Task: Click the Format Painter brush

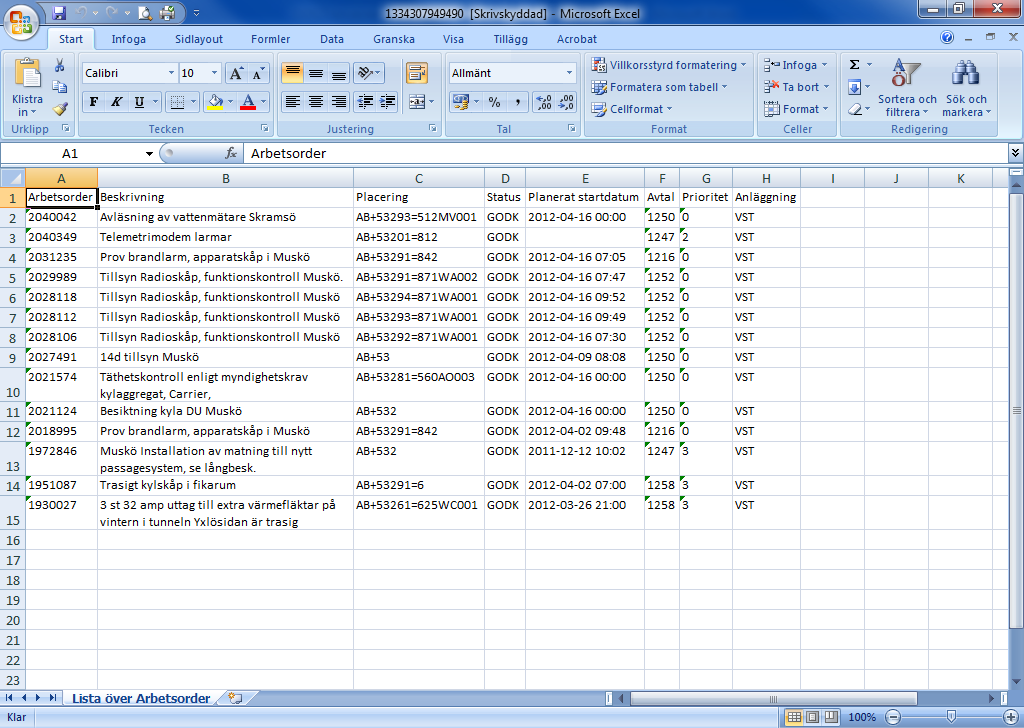Action: click(x=59, y=108)
